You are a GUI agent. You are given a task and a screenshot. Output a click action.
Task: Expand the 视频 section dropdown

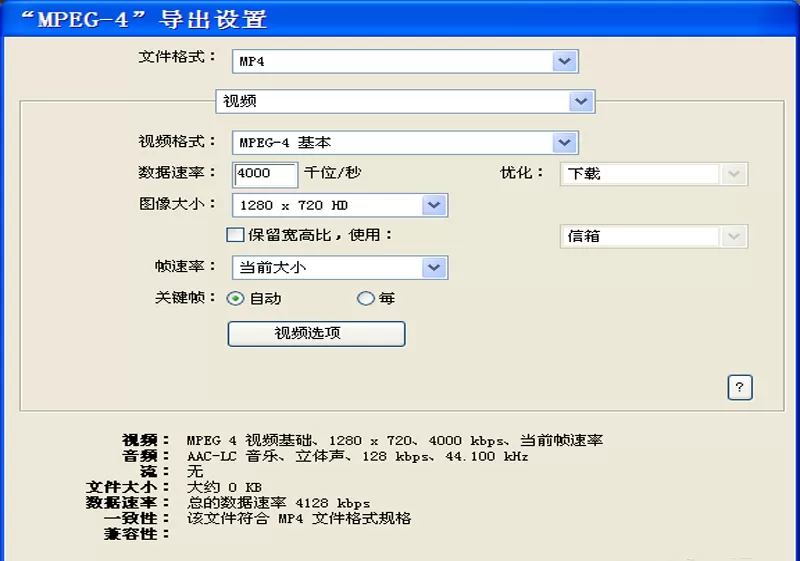[405, 101]
